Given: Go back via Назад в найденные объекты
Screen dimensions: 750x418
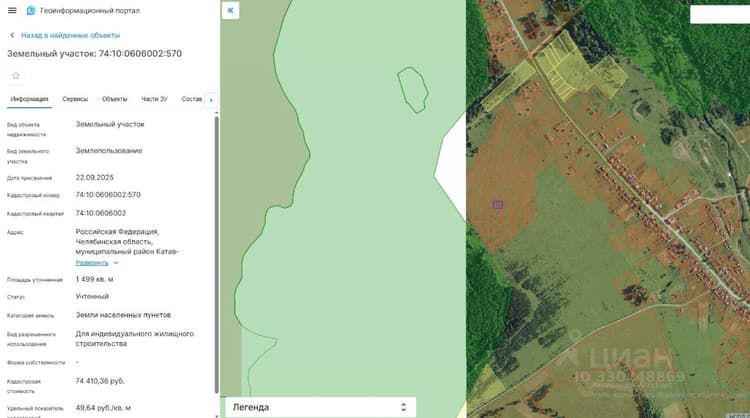Looking at the screenshot, I should coord(70,35).
